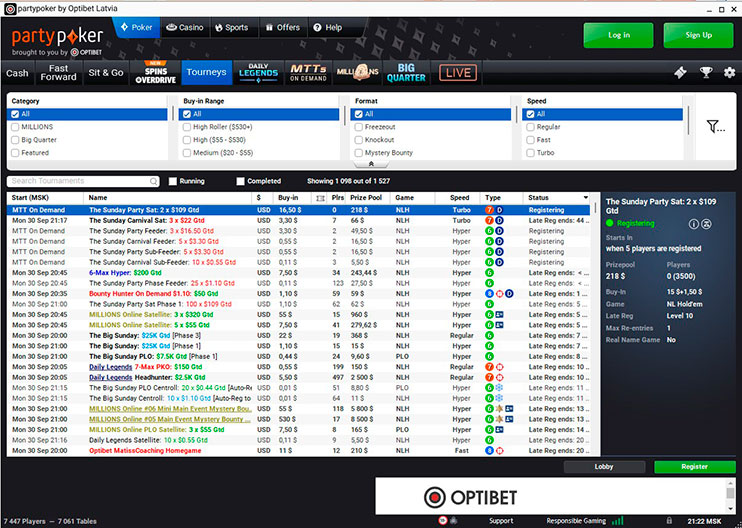Image resolution: width=742 pixels, height=528 pixels.
Task: Click the partypoker window title icon
Action: pos(9,9)
